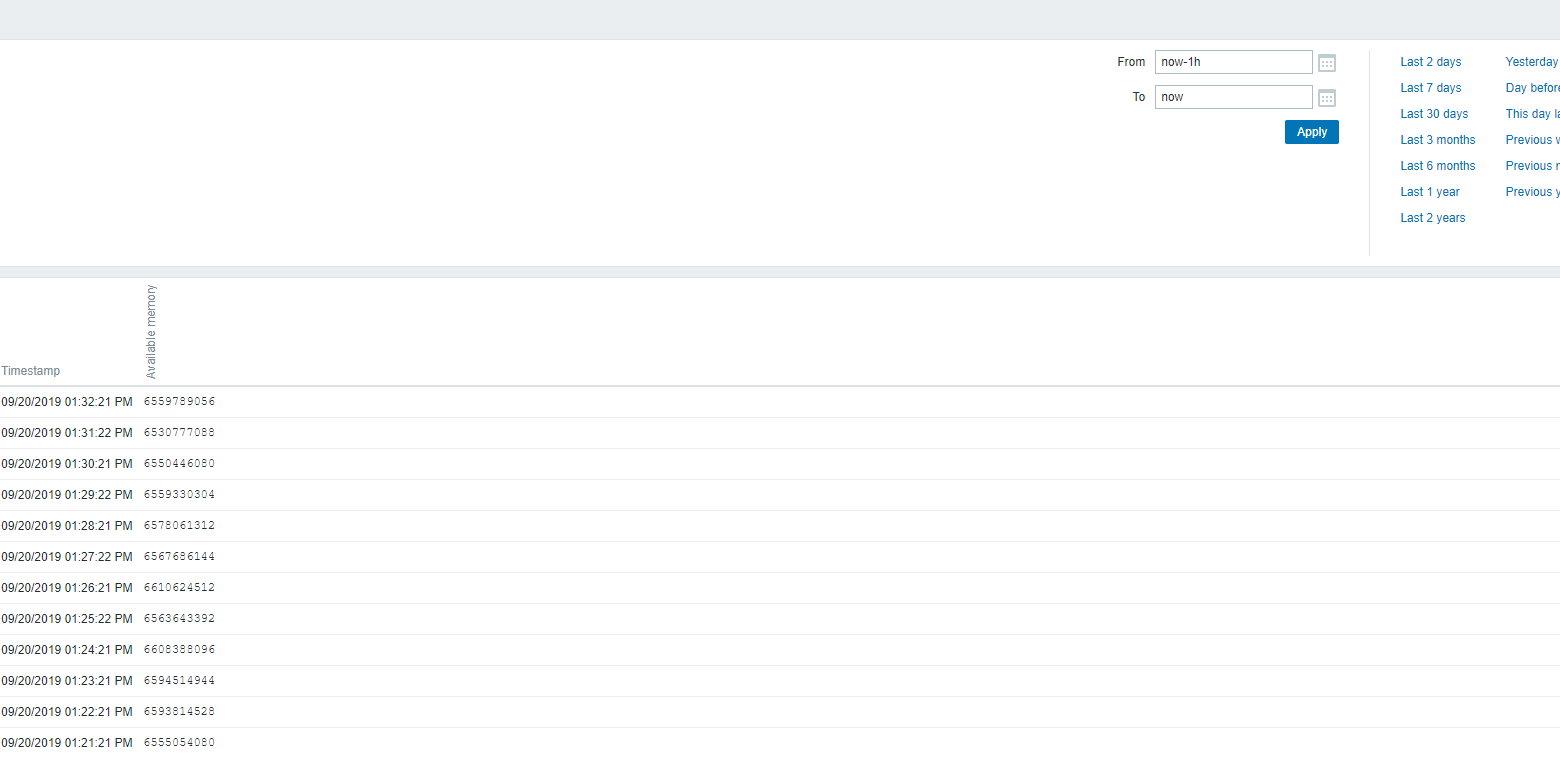Click the This day last week link
Screen dimensions: 1560x758
[1532, 114]
